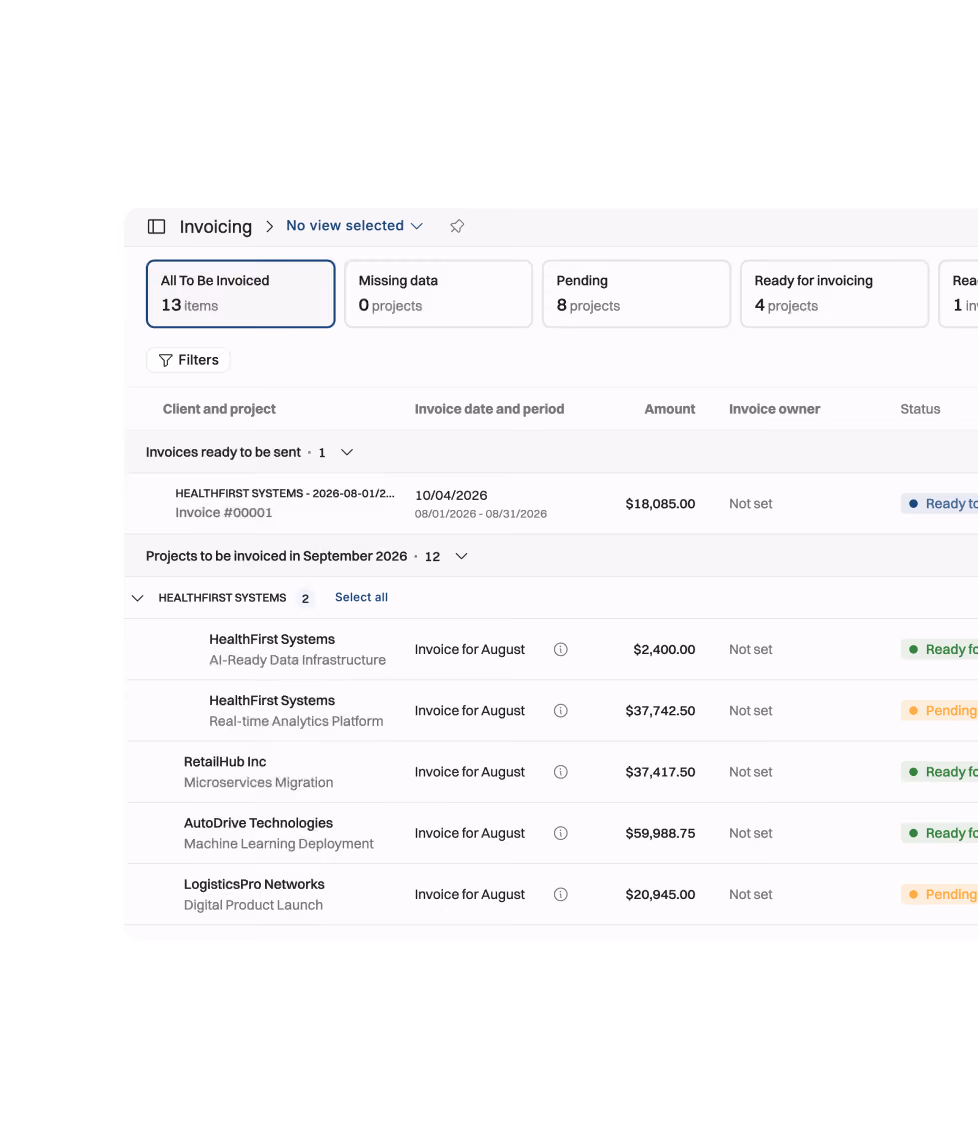The height and width of the screenshot is (1146, 978).
Task: Click the $59,988.75 amount
Action: point(660,834)
